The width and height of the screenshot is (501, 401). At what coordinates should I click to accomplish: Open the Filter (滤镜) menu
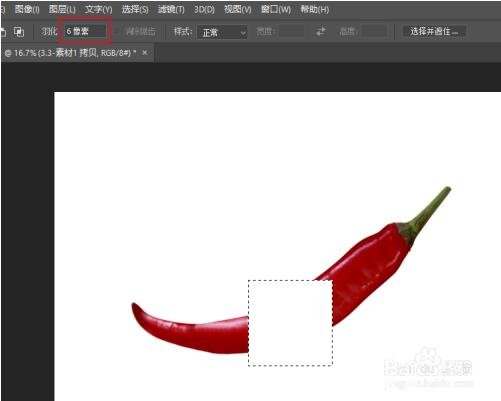[171, 9]
